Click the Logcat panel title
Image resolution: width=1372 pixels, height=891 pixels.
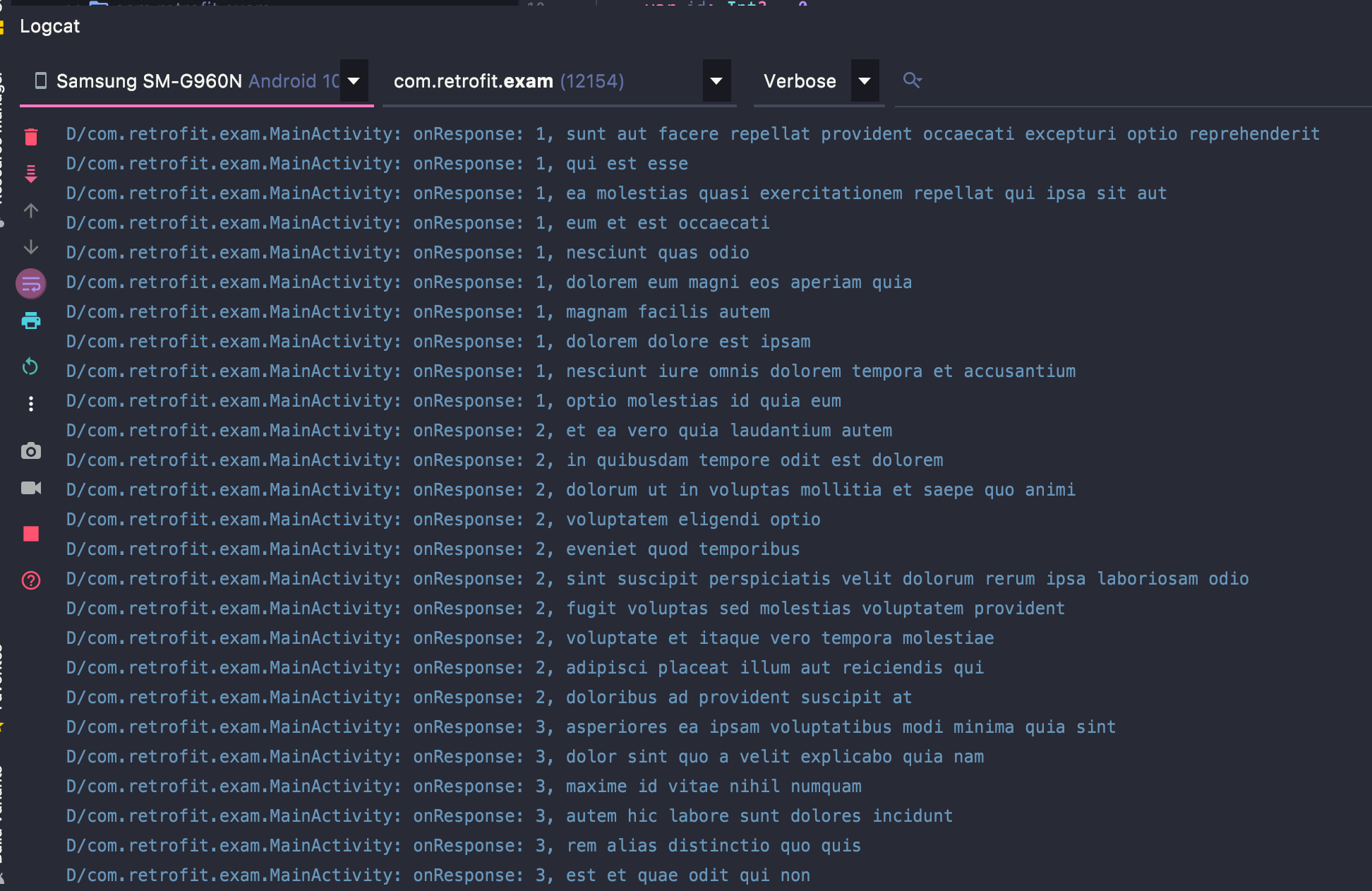(49, 26)
